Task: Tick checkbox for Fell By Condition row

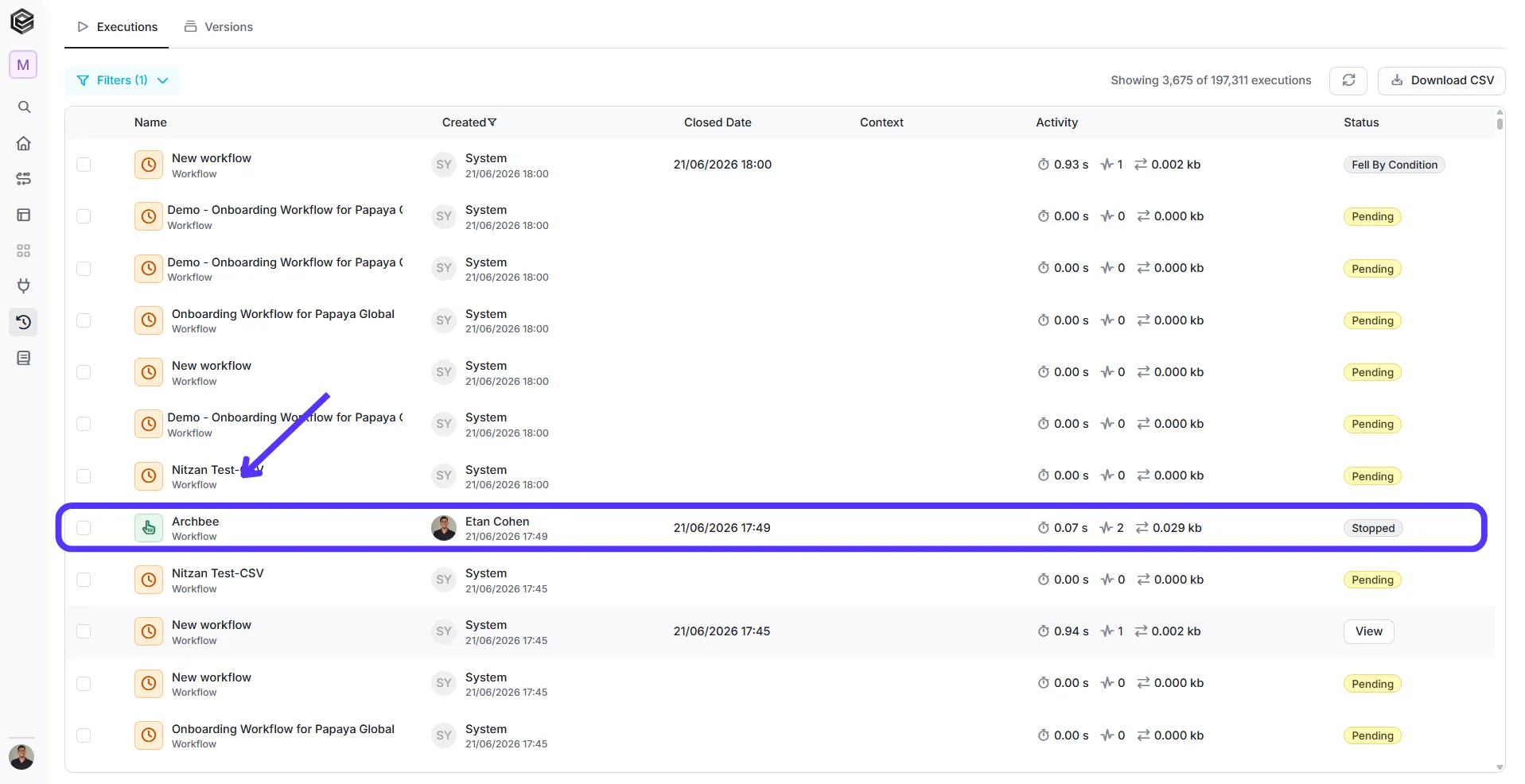Action: click(x=84, y=165)
